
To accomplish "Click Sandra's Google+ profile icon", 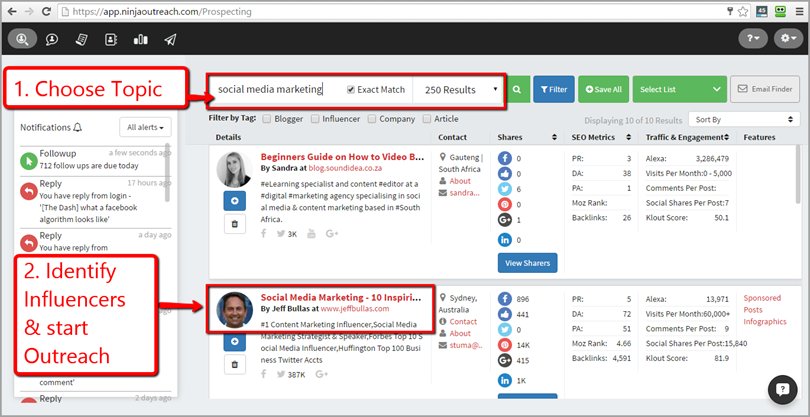I will [x=332, y=234].
